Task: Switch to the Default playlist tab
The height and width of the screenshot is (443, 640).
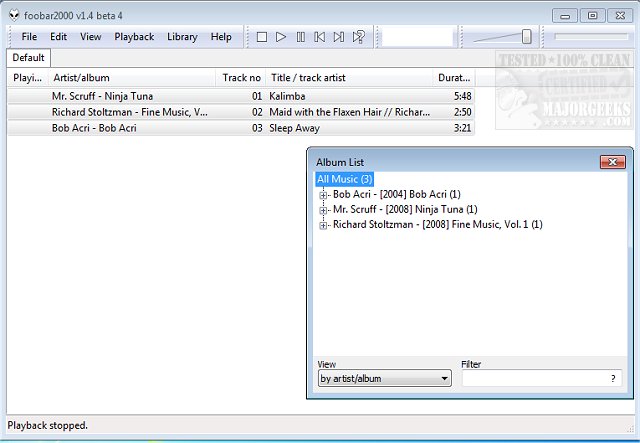Action: tap(28, 58)
